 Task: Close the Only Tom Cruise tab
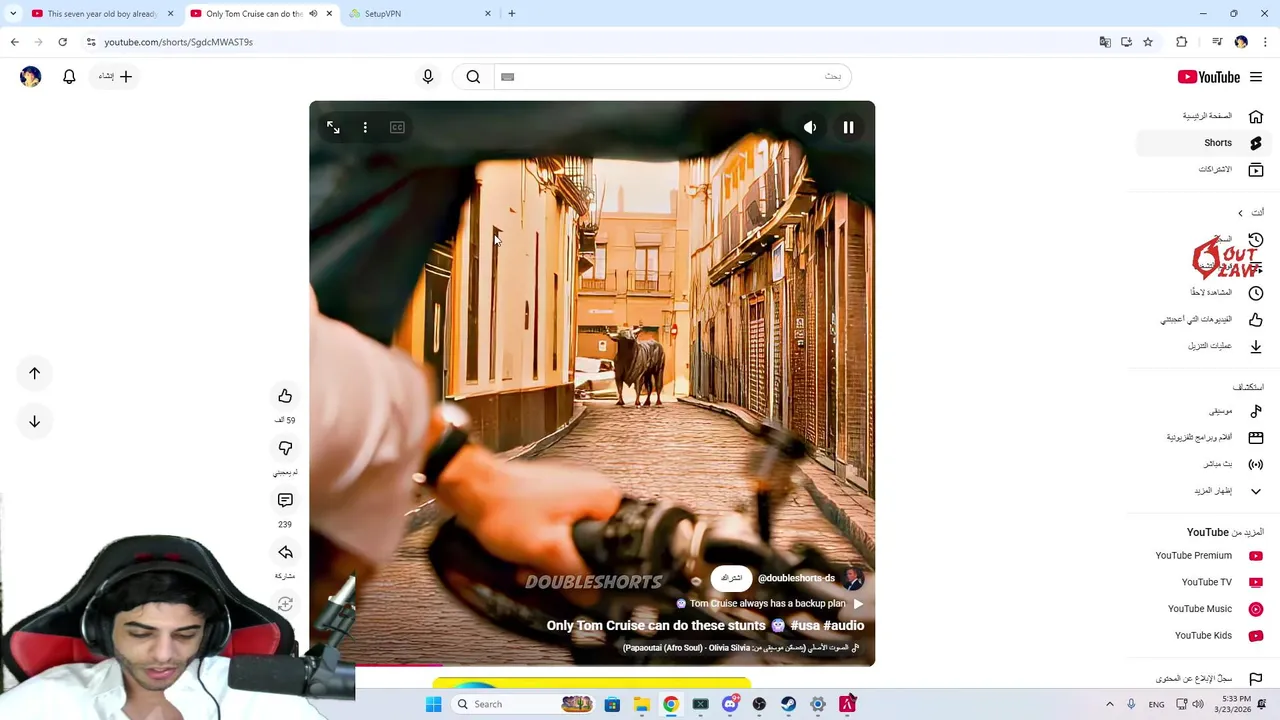[x=329, y=14]
